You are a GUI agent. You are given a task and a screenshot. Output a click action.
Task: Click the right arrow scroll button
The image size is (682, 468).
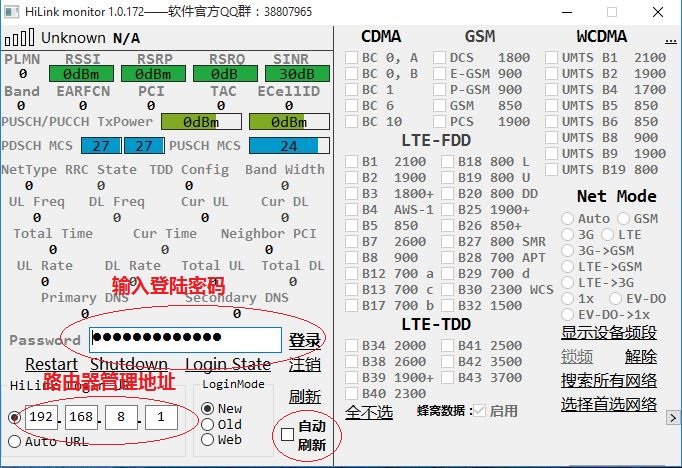673,418
